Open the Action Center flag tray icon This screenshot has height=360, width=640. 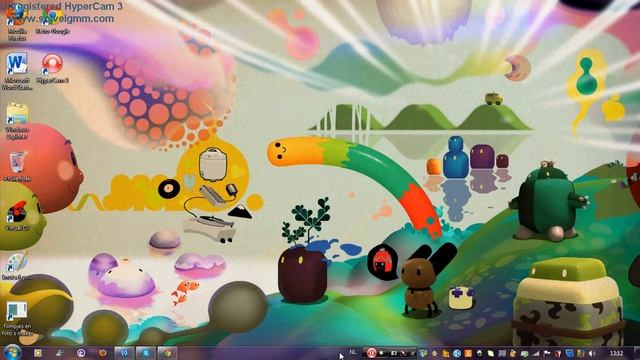pyautogui.click(x=546, y=353)
